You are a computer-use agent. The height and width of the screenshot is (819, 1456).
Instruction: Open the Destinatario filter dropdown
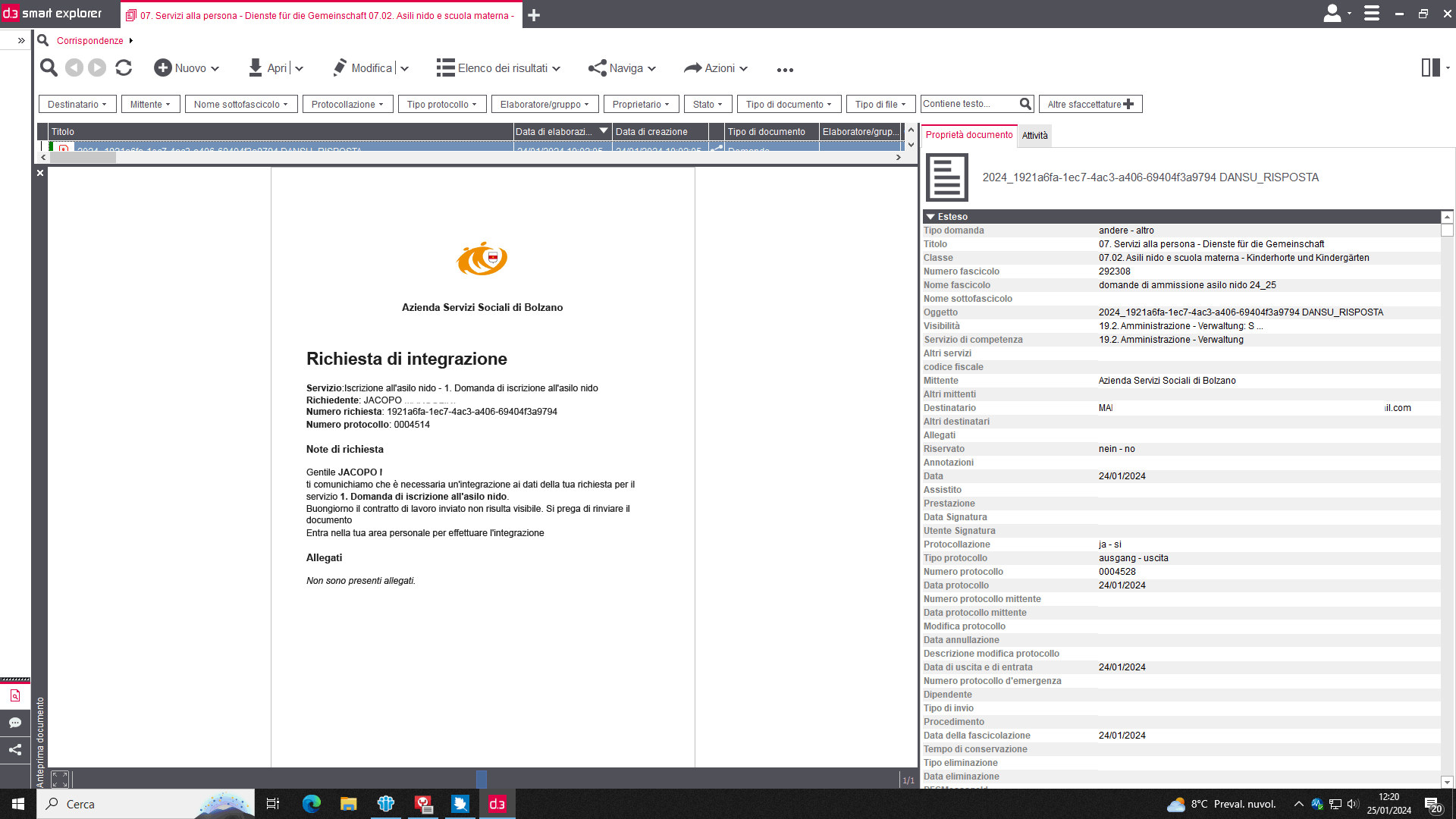tap(77, 105)
